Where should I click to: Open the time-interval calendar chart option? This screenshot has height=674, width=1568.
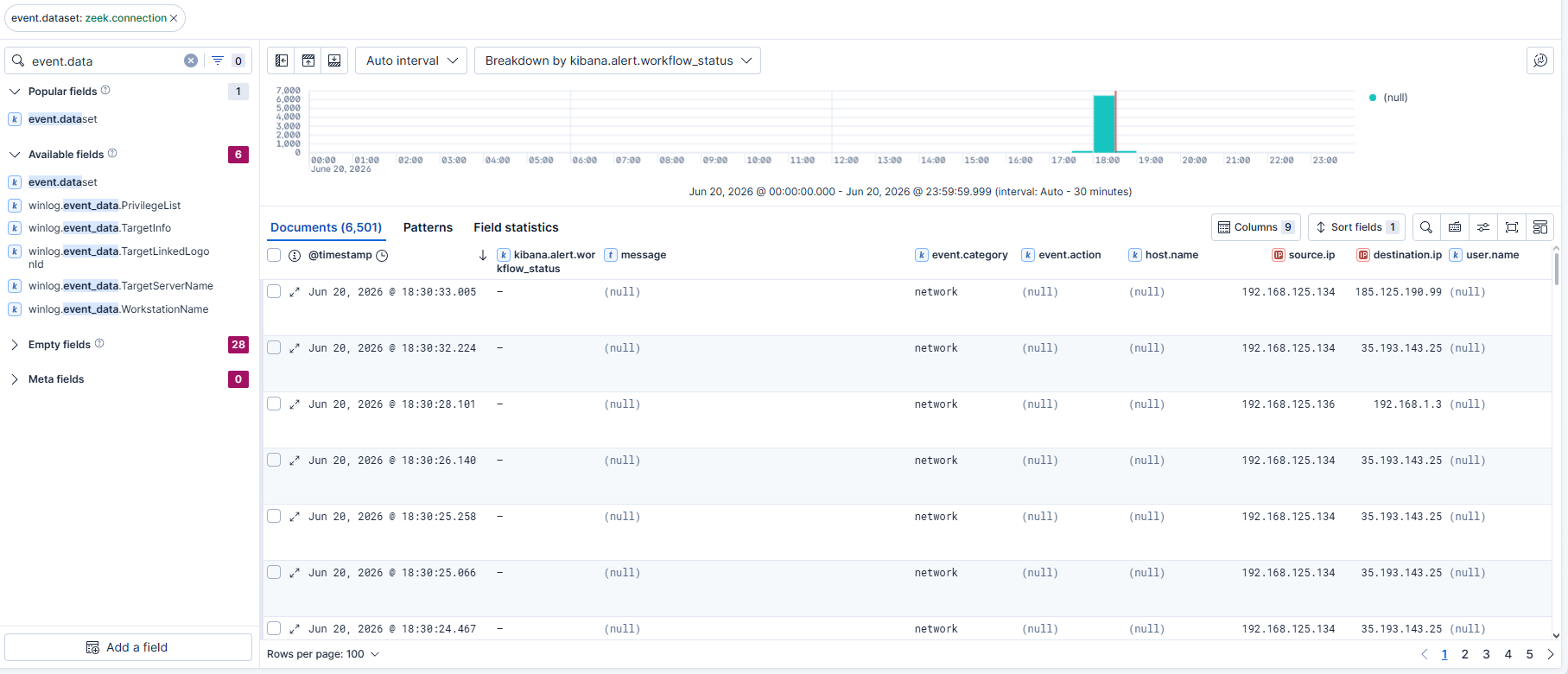click(x=308, y=60)
